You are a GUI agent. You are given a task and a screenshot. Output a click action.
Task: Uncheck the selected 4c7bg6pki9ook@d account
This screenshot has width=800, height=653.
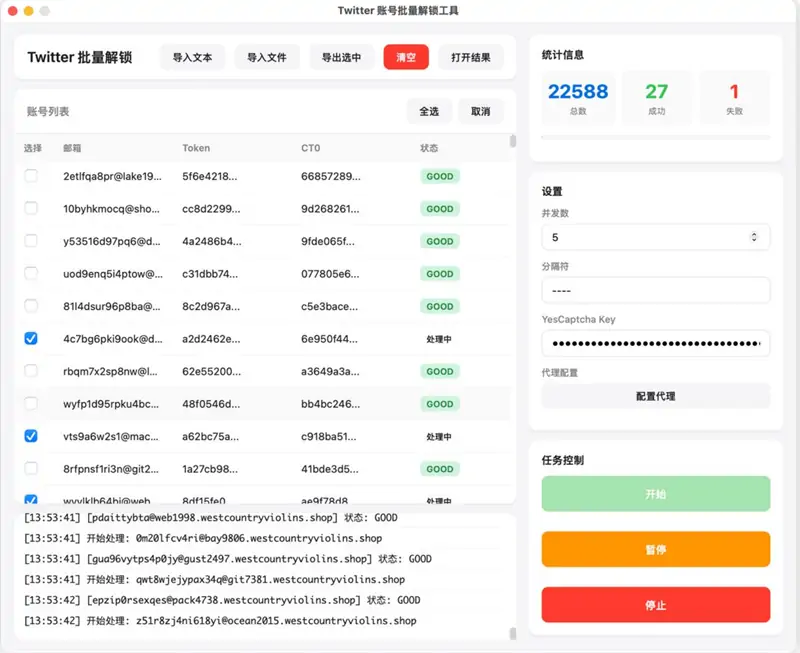(31, 339)
